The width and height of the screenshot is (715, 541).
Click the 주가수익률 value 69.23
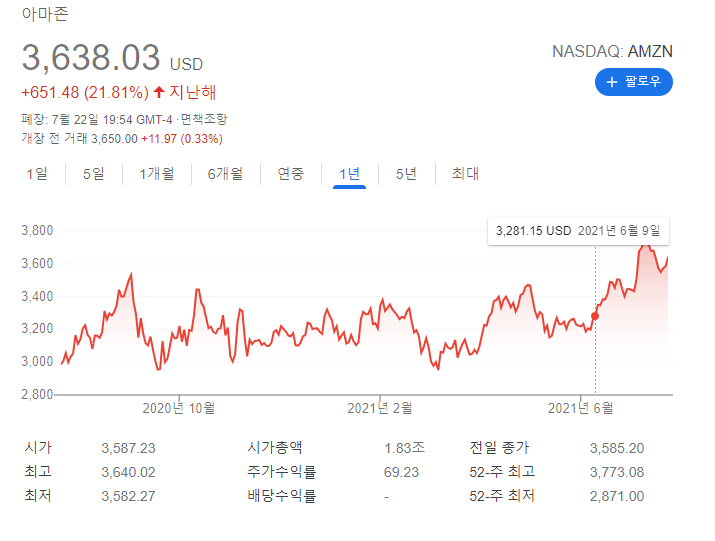[x=401, y=472]
